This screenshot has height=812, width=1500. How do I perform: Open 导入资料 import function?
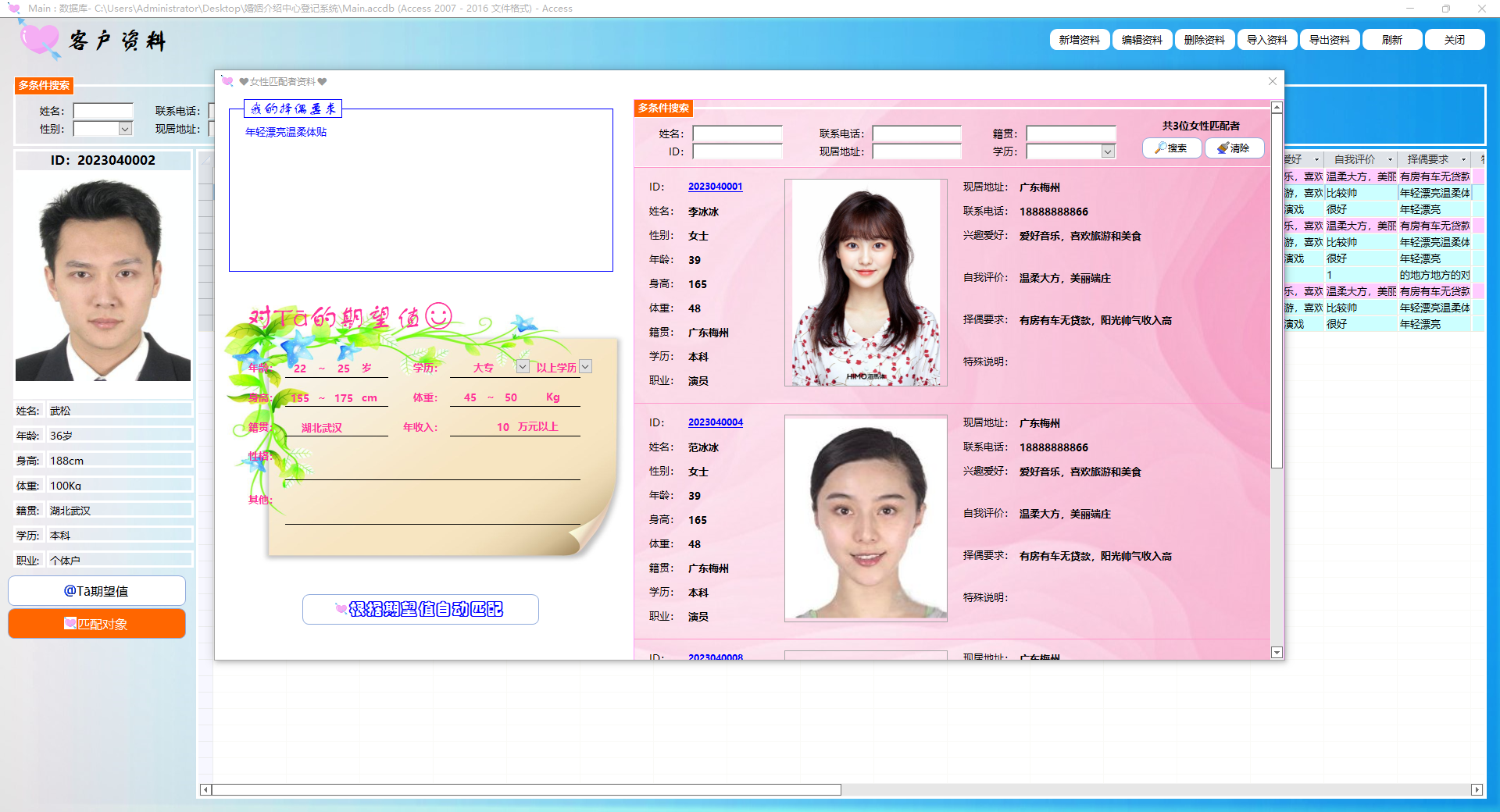point(1266,40)
